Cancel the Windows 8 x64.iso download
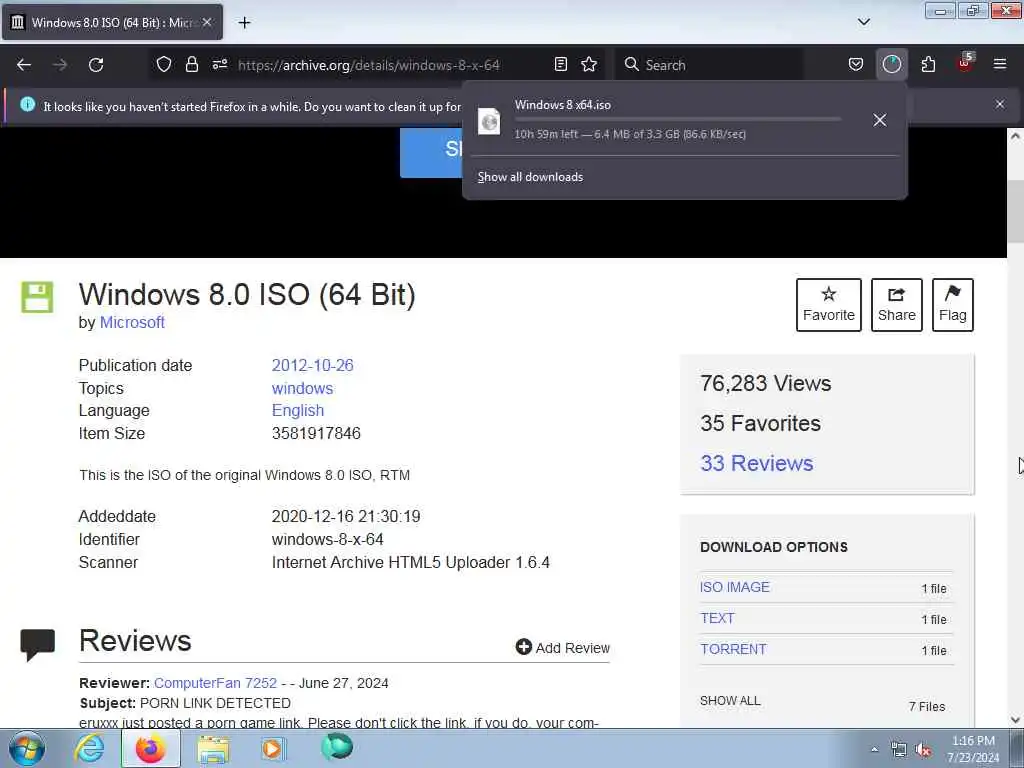The width and height of the screenshot is (1024, 768). pos(880,120)
